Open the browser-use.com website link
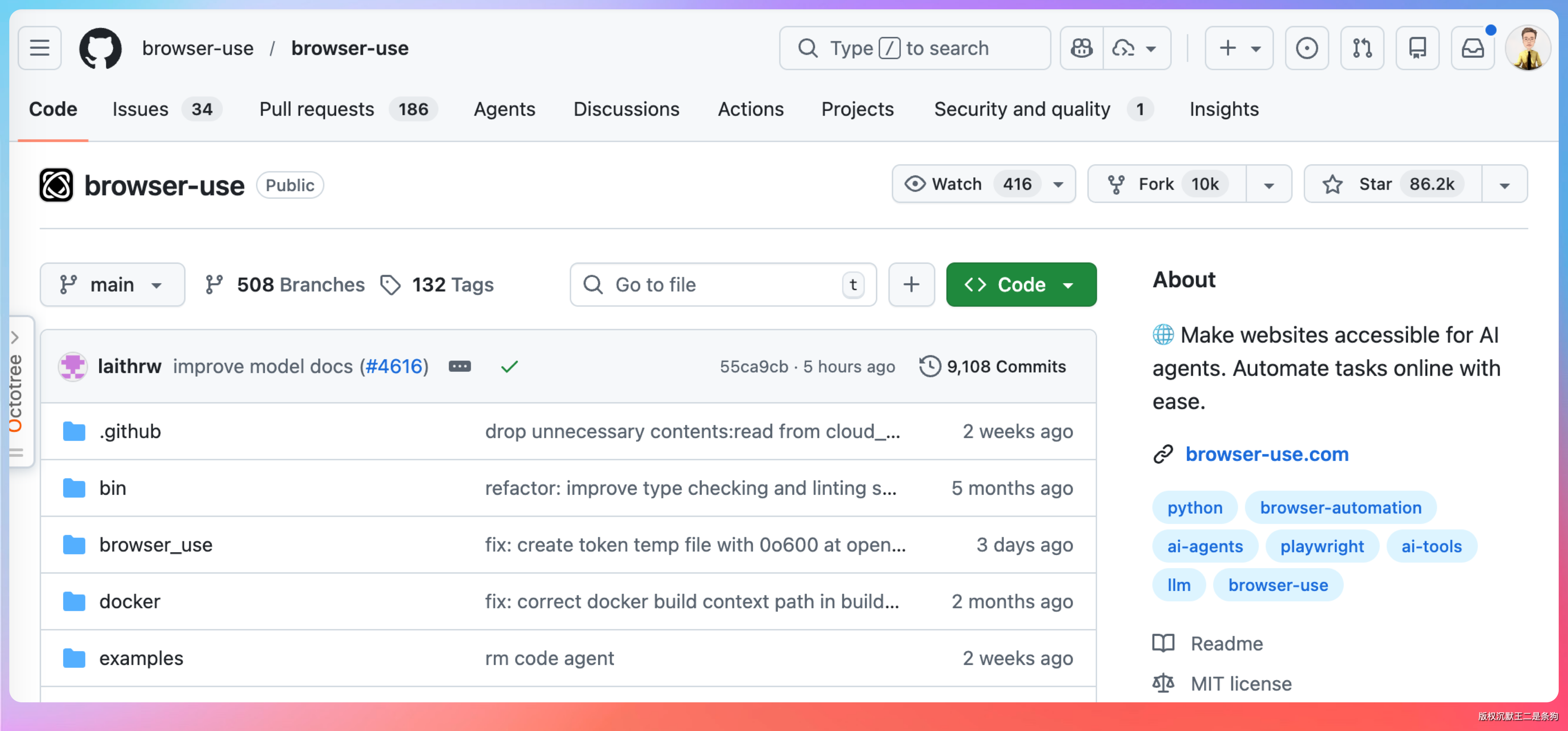The width and height of the screenshot is (1568, 731). (1267, 454)
